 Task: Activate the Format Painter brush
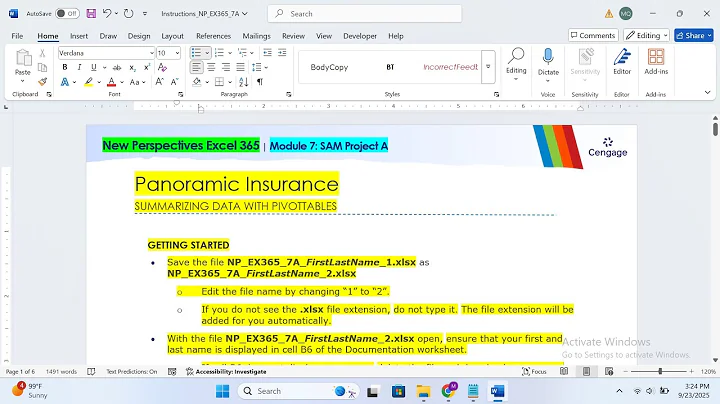pos(42,82)
